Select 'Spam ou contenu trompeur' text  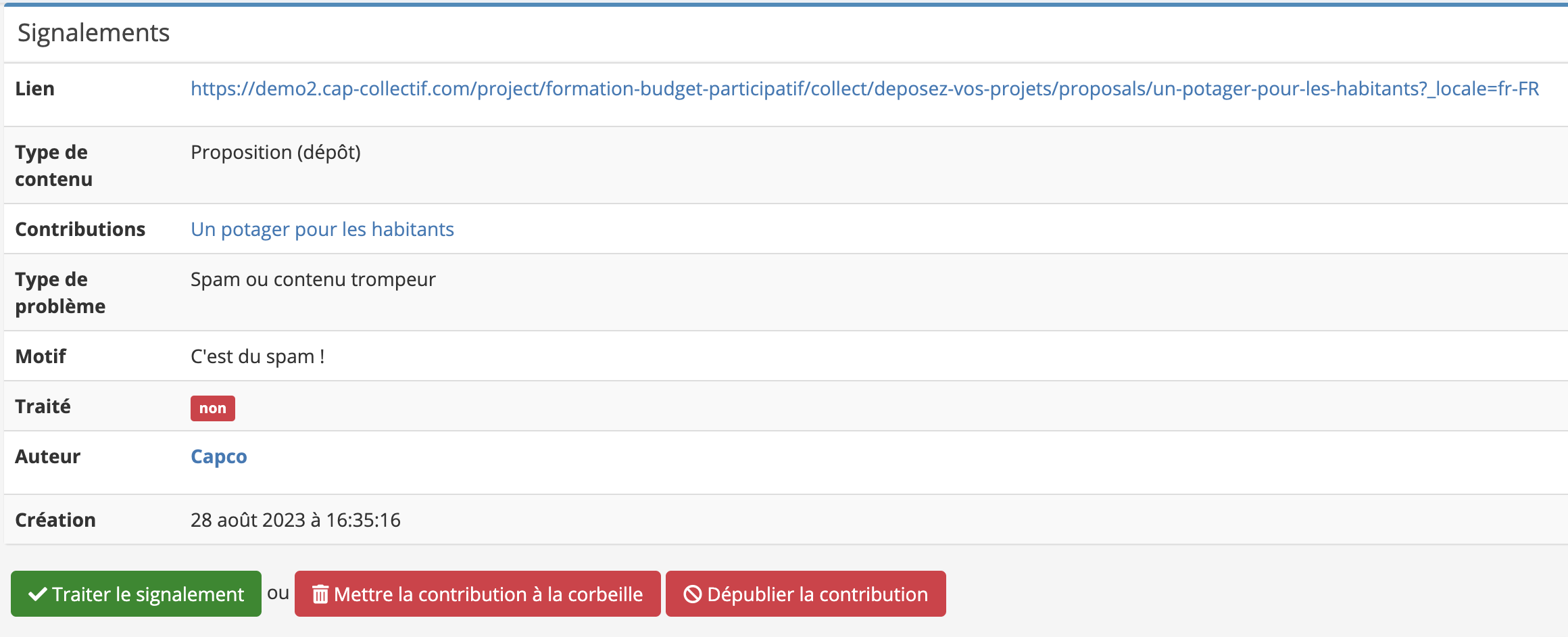(313, 279)
